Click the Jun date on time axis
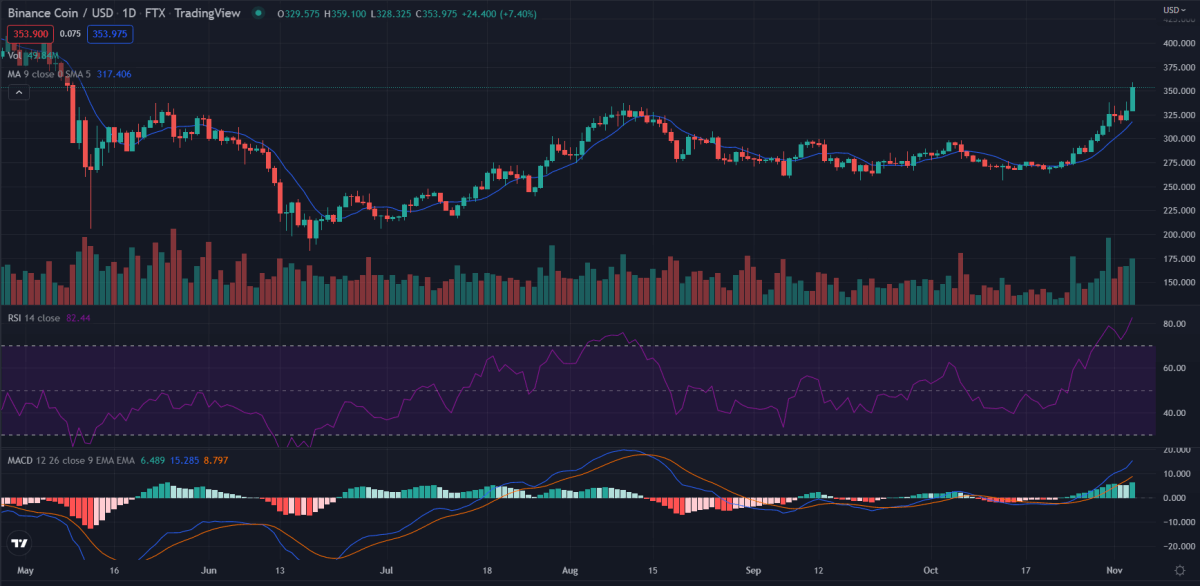Screen dimensions: 1200x586 (x=209, y=569)
